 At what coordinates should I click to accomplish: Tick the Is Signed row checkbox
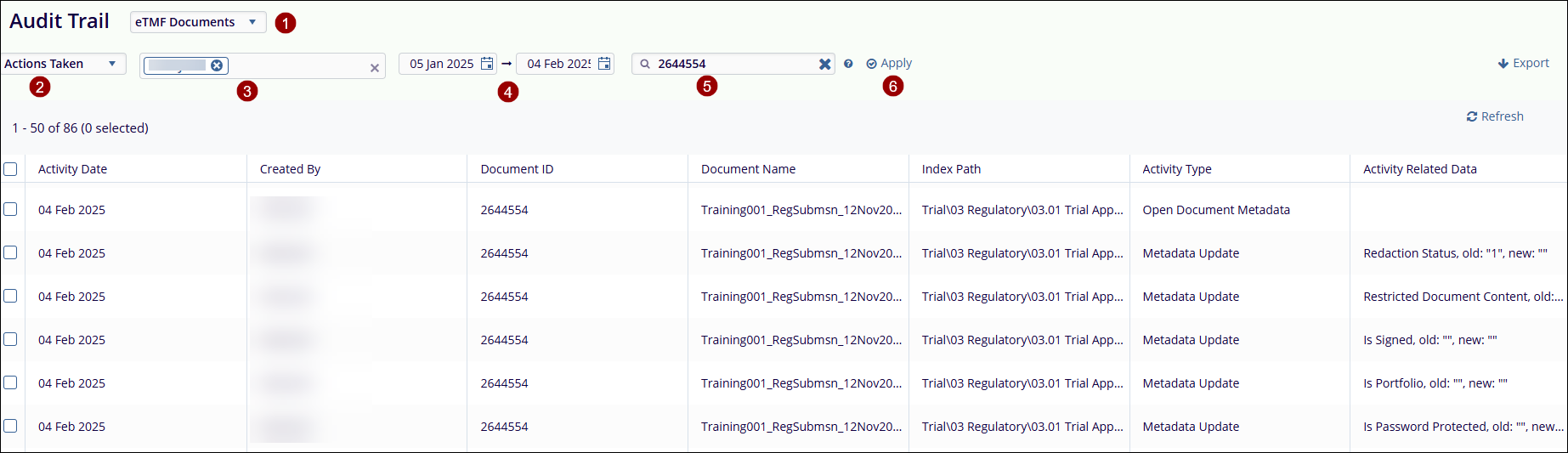tap(10, 339)
